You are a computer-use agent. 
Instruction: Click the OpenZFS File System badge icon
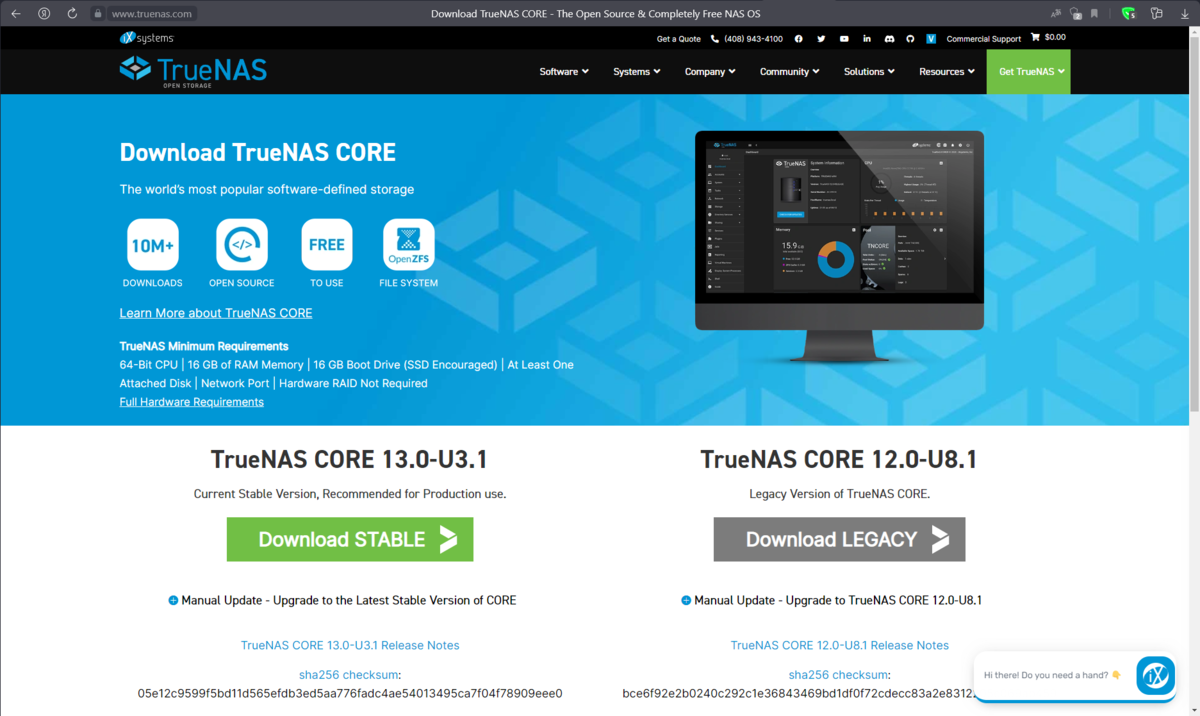[x=409, y=245]
